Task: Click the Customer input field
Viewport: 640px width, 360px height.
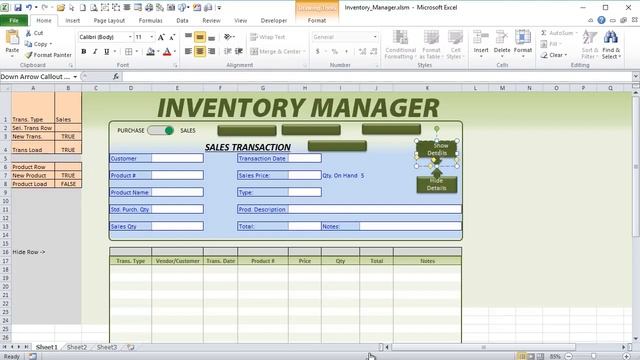Action: click(x=177, y=158)
